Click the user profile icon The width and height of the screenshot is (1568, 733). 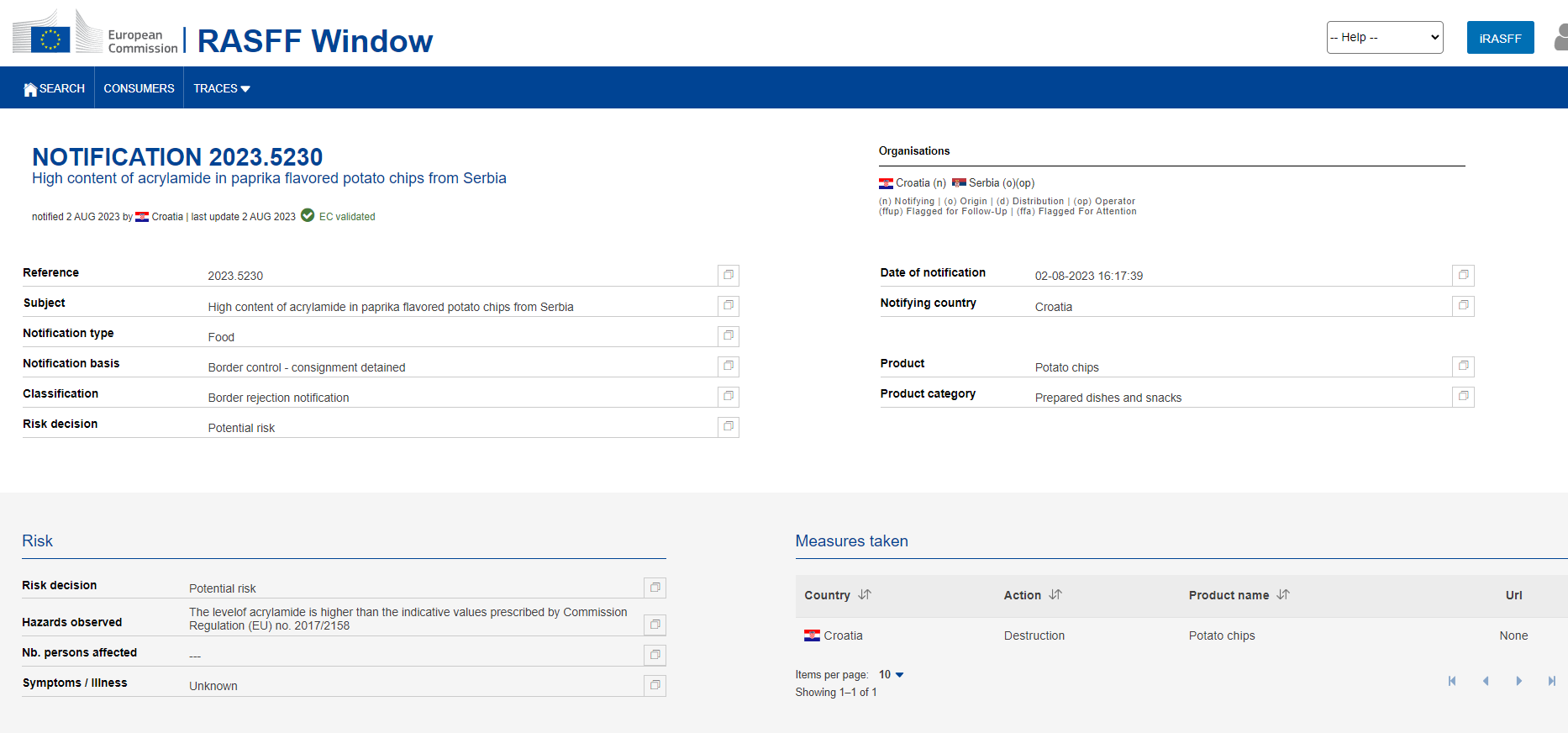click(1560, 38)
